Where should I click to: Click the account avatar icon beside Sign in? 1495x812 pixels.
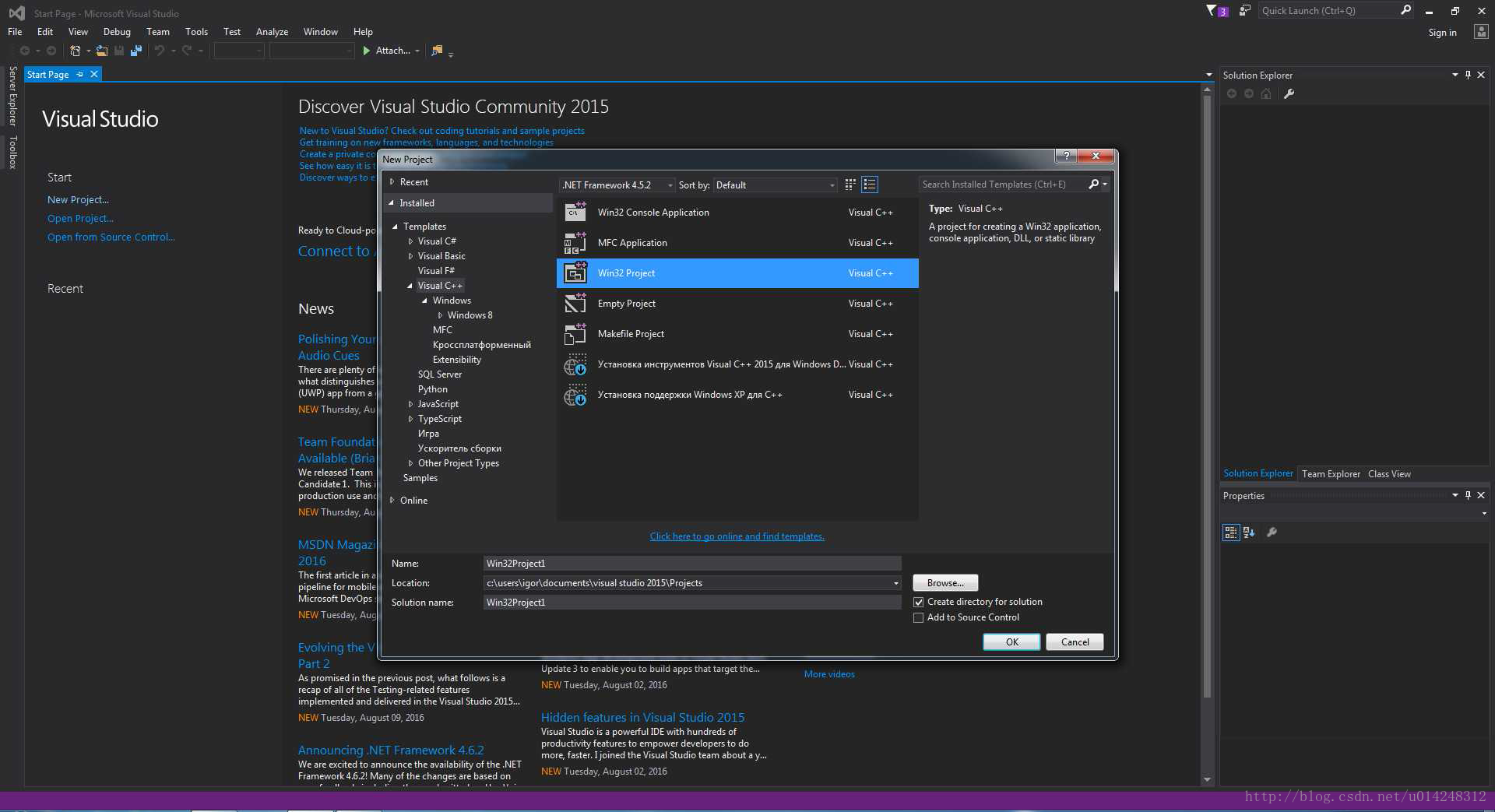click(x=1480, y=32)
